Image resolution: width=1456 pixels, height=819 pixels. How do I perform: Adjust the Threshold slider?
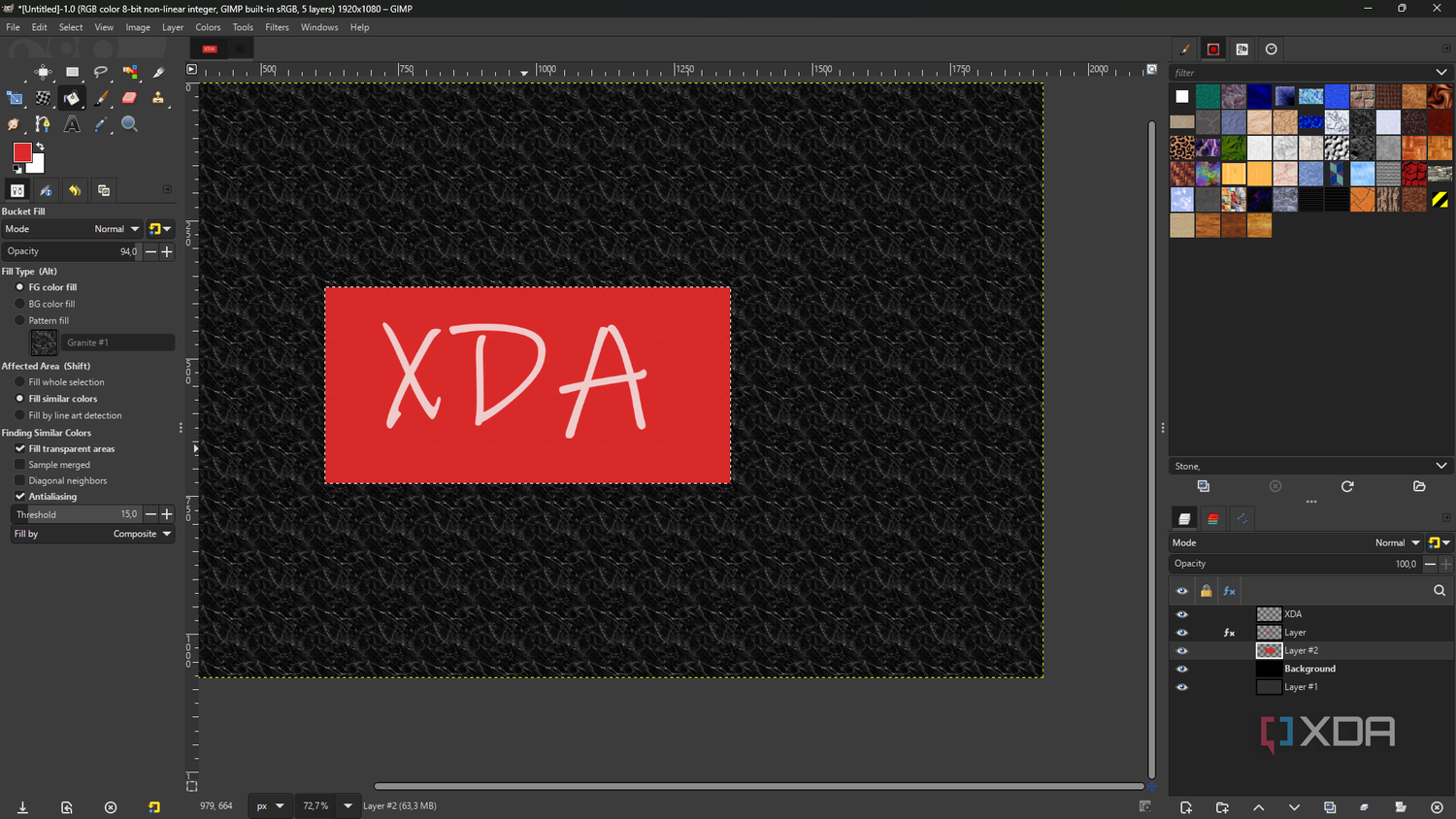77,514
